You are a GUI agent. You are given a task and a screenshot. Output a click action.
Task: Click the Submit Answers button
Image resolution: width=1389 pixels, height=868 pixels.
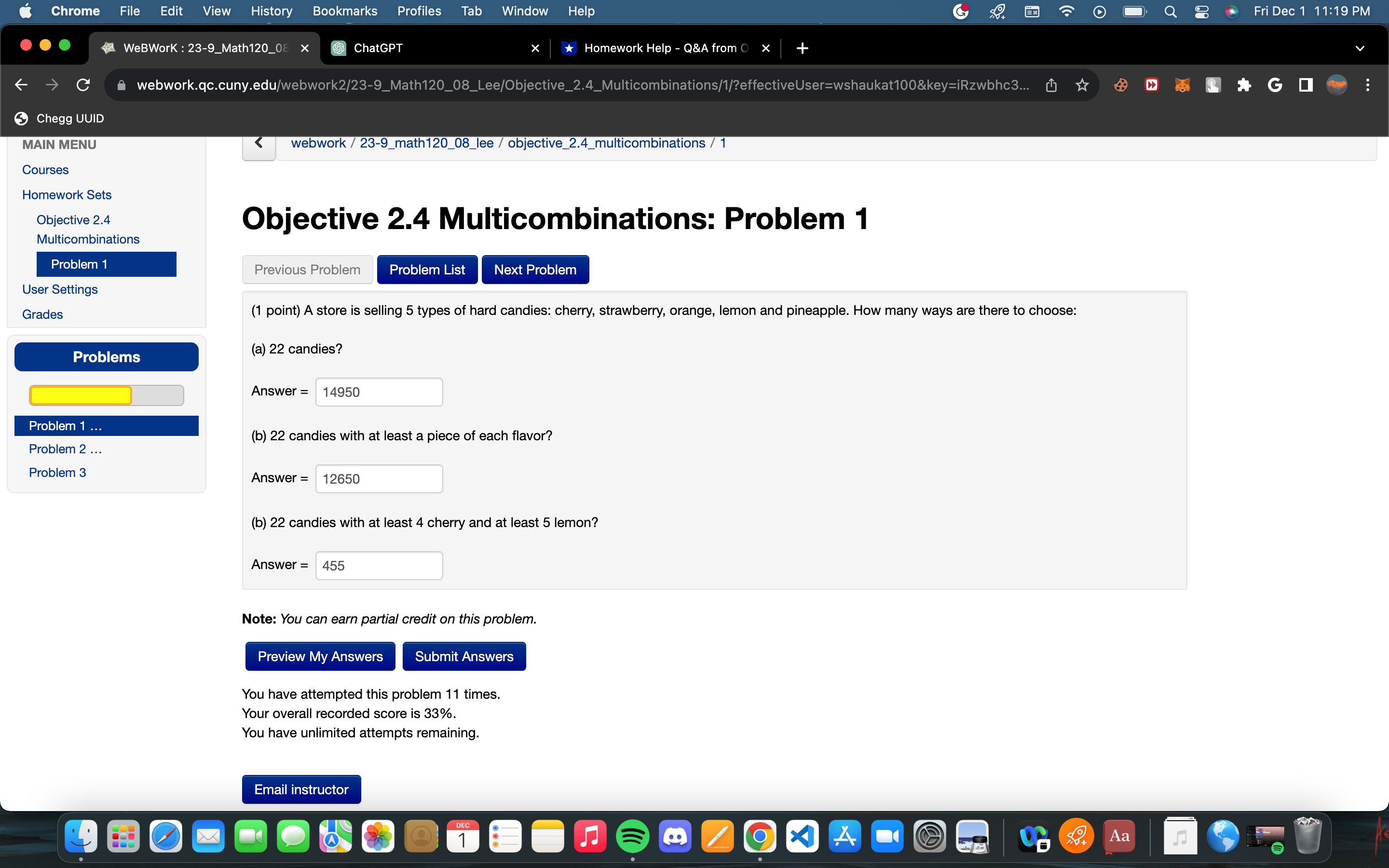464,656
